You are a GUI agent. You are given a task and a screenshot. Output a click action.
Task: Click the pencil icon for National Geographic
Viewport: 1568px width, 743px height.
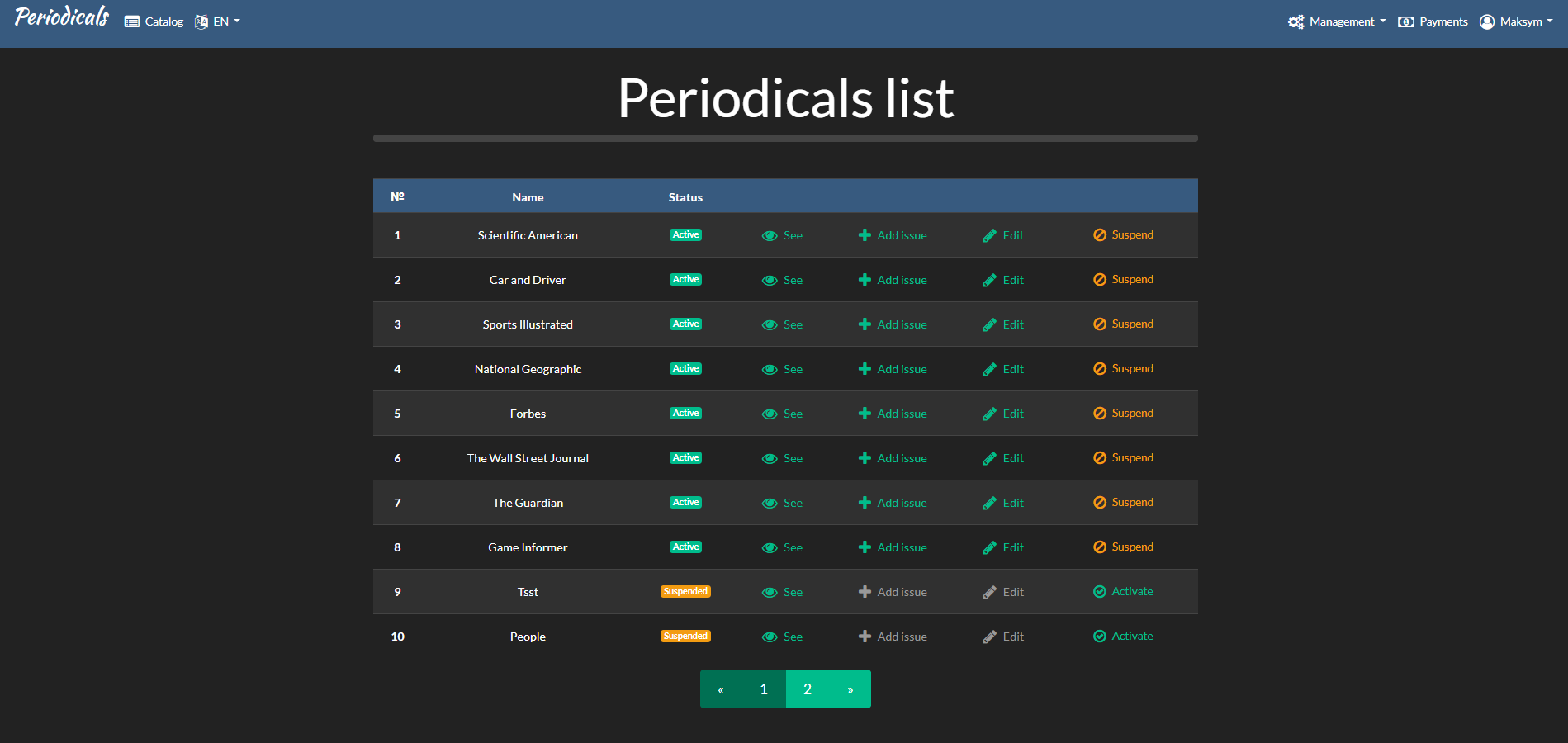point(989,369)
